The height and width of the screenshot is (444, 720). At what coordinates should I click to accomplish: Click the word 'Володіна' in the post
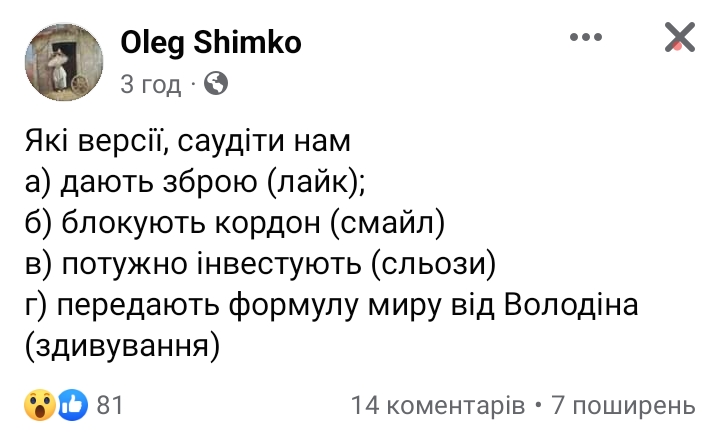point(571,305)
